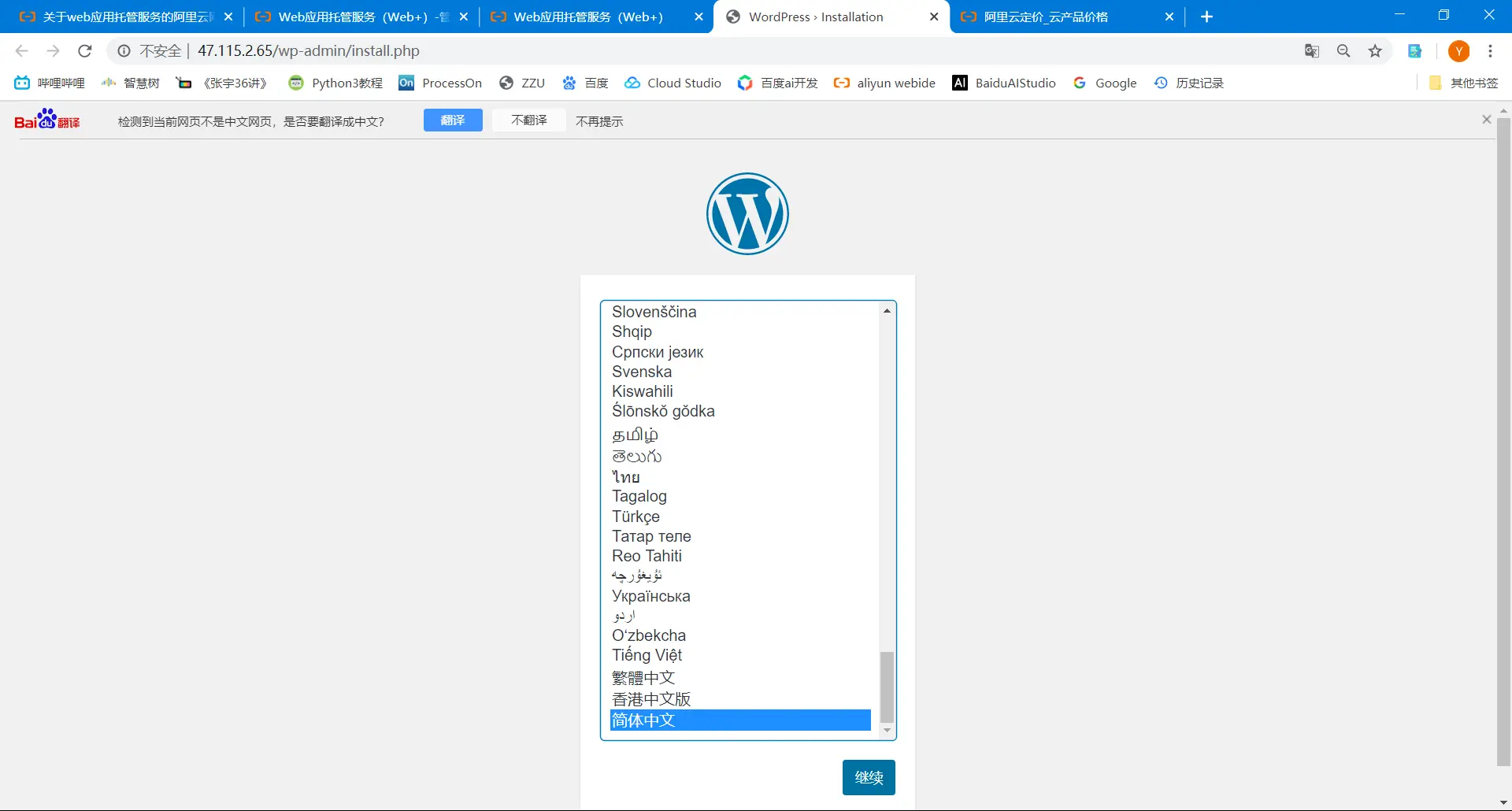Open the ZZU bookmark

522,83
